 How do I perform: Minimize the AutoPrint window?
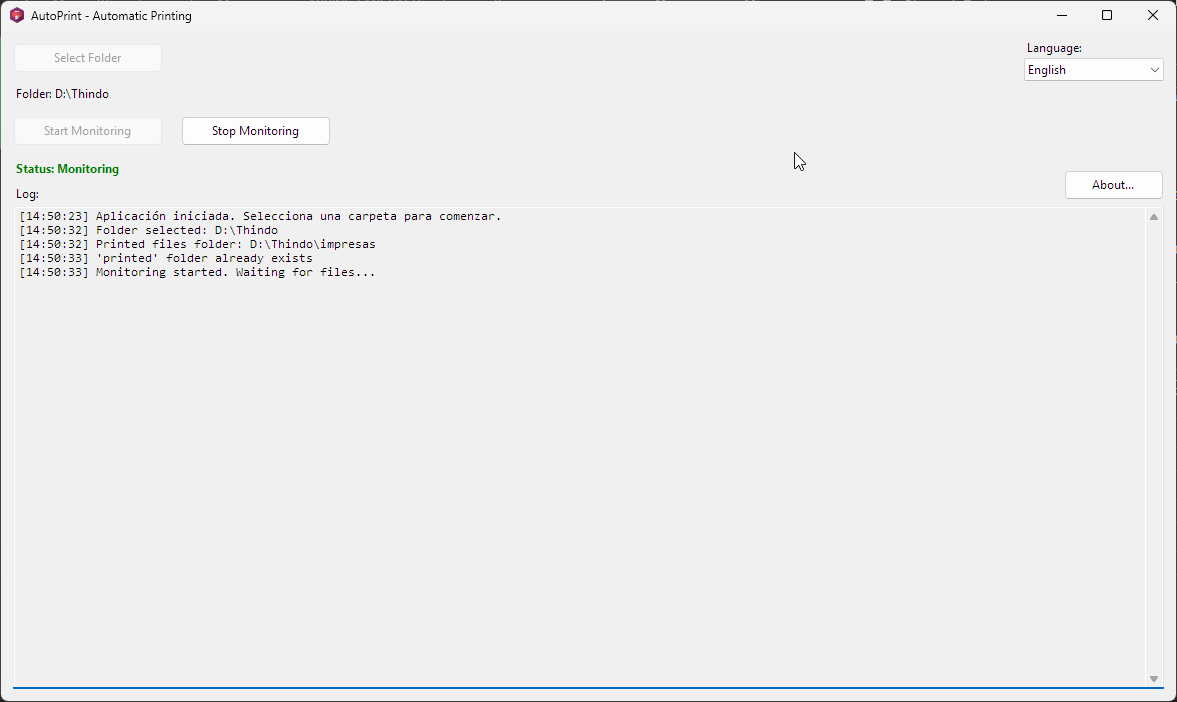1062,16
